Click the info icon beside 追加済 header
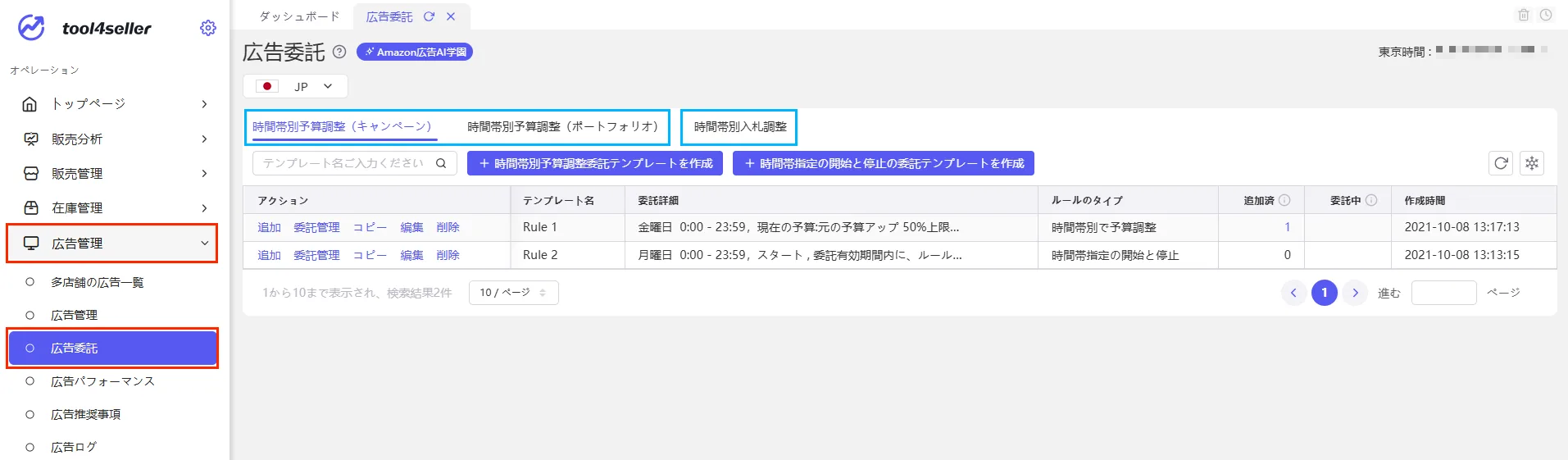Viewport: 1568px width, 460px height. pyautogui.click(x=1284, y=200)
